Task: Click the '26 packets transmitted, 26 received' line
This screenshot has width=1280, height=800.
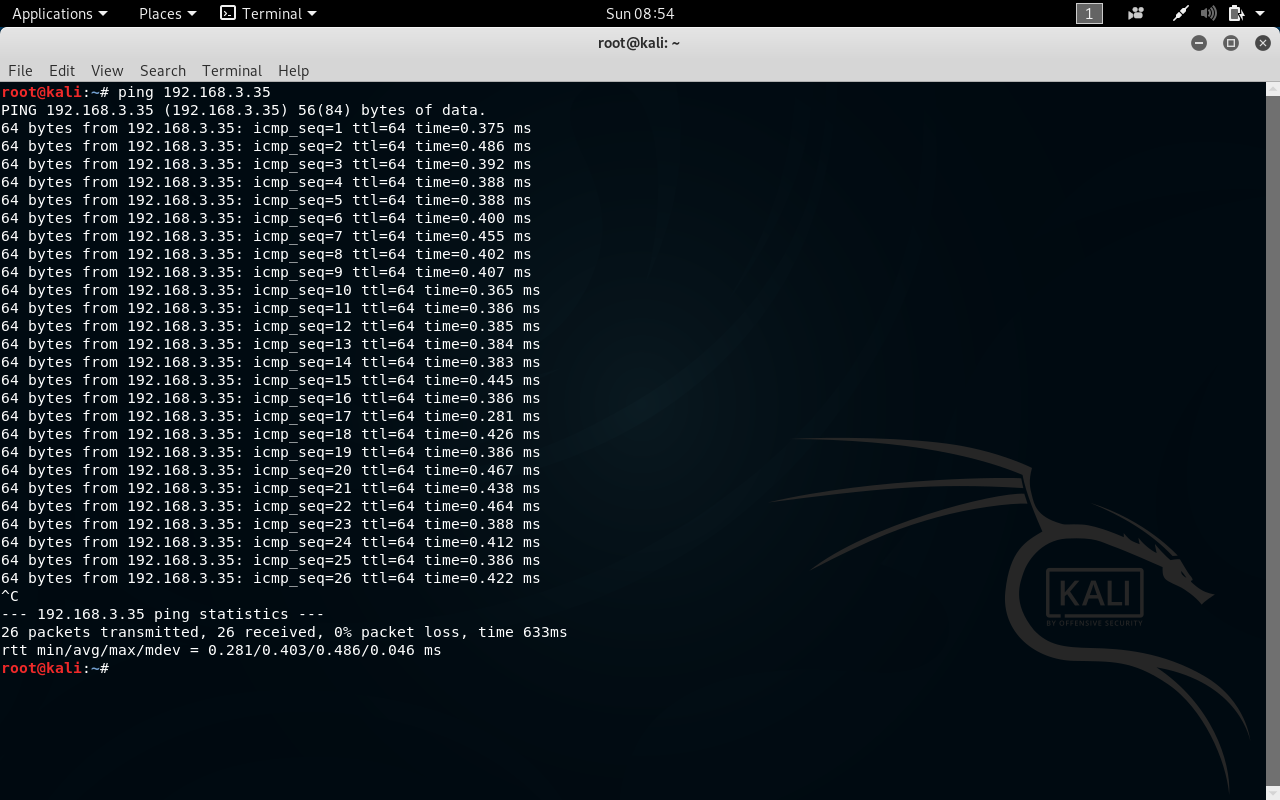Action: (284, 632)
